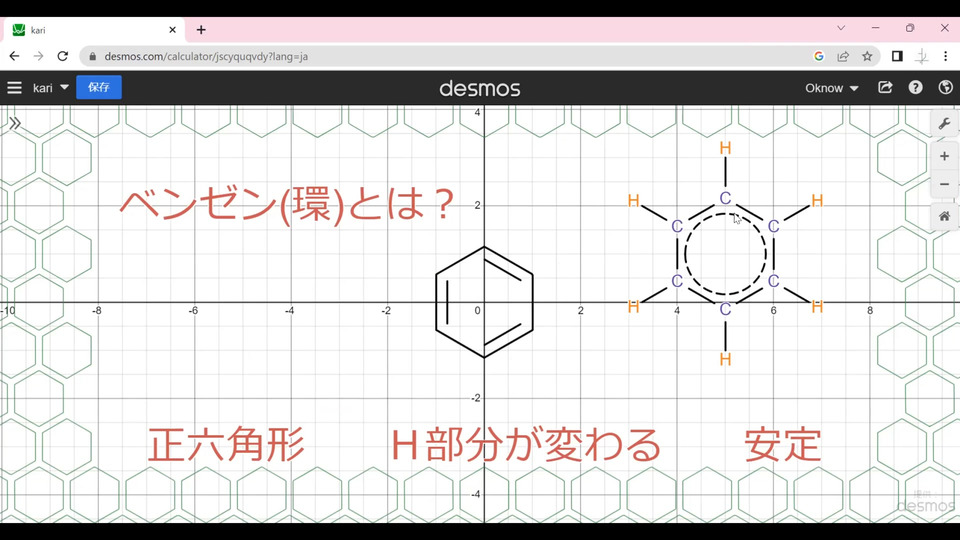
Task: Click the top purple C atom label
Action: click(725, 198)
